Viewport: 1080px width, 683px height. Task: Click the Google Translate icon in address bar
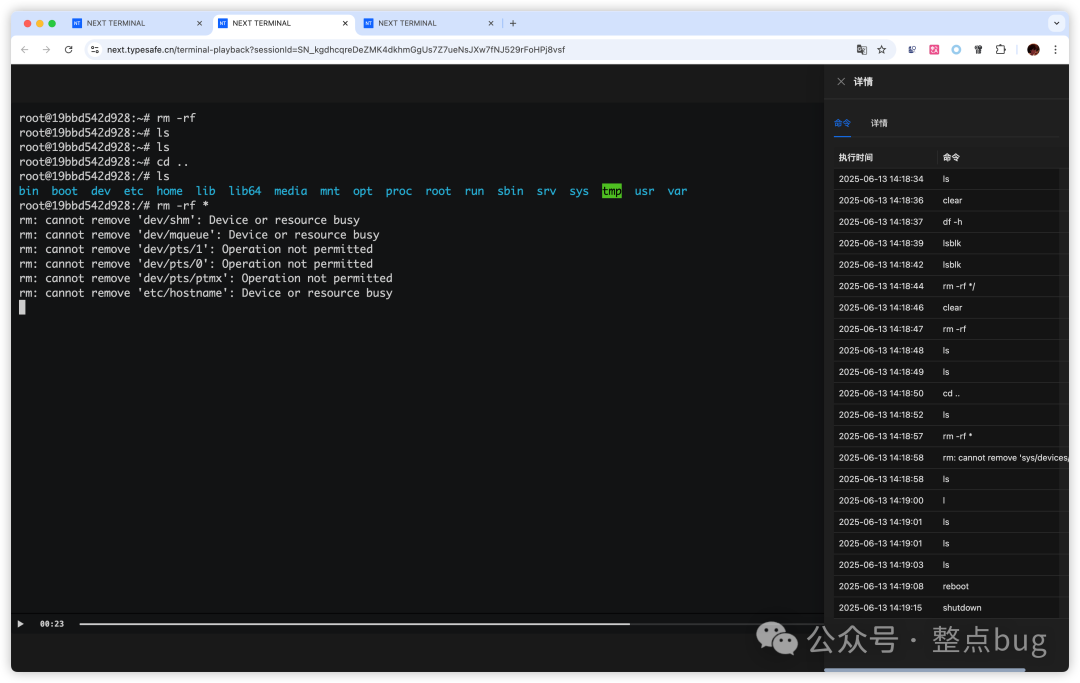861,49
